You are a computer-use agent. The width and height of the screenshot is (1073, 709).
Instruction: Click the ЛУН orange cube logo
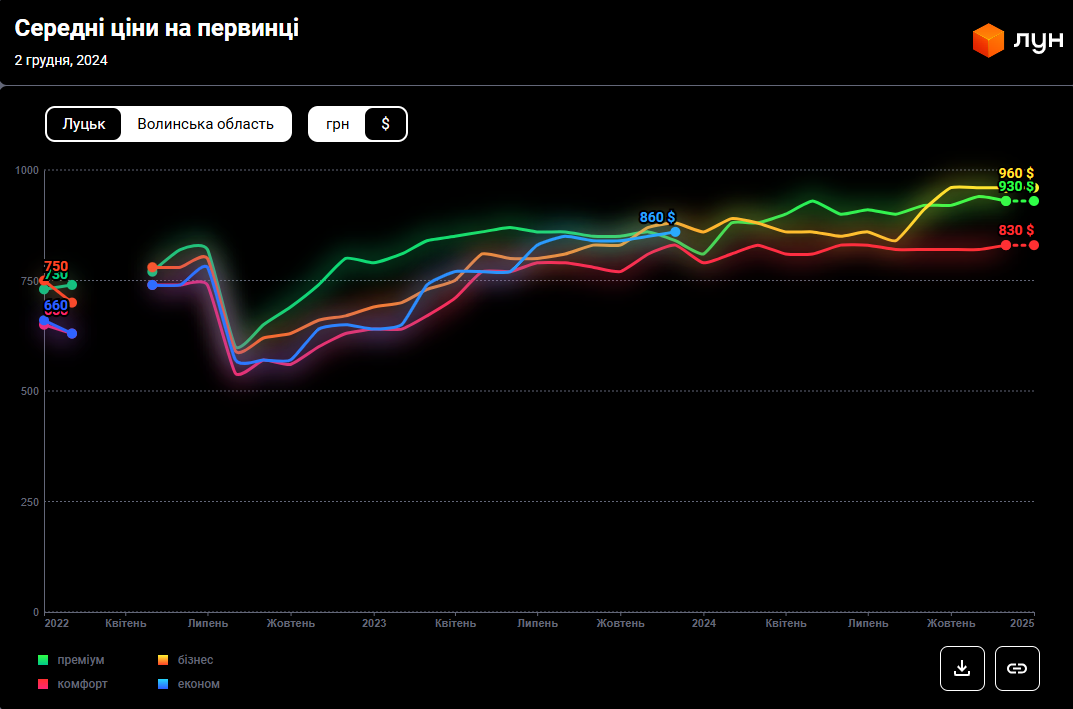[988, 41]
